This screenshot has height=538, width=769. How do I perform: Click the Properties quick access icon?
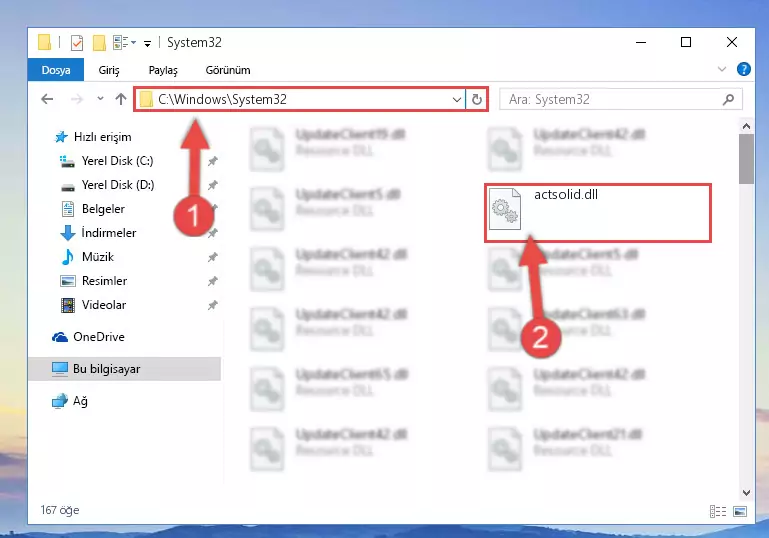coord(77,43)
